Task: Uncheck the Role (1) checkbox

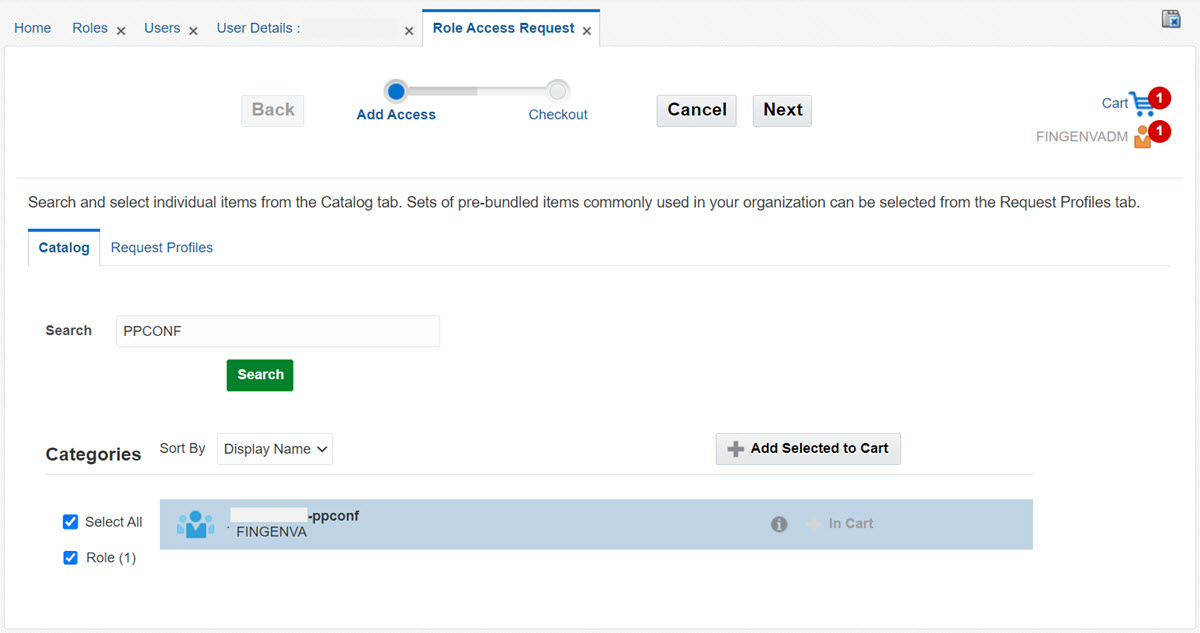Action: [x=70, y=557]
